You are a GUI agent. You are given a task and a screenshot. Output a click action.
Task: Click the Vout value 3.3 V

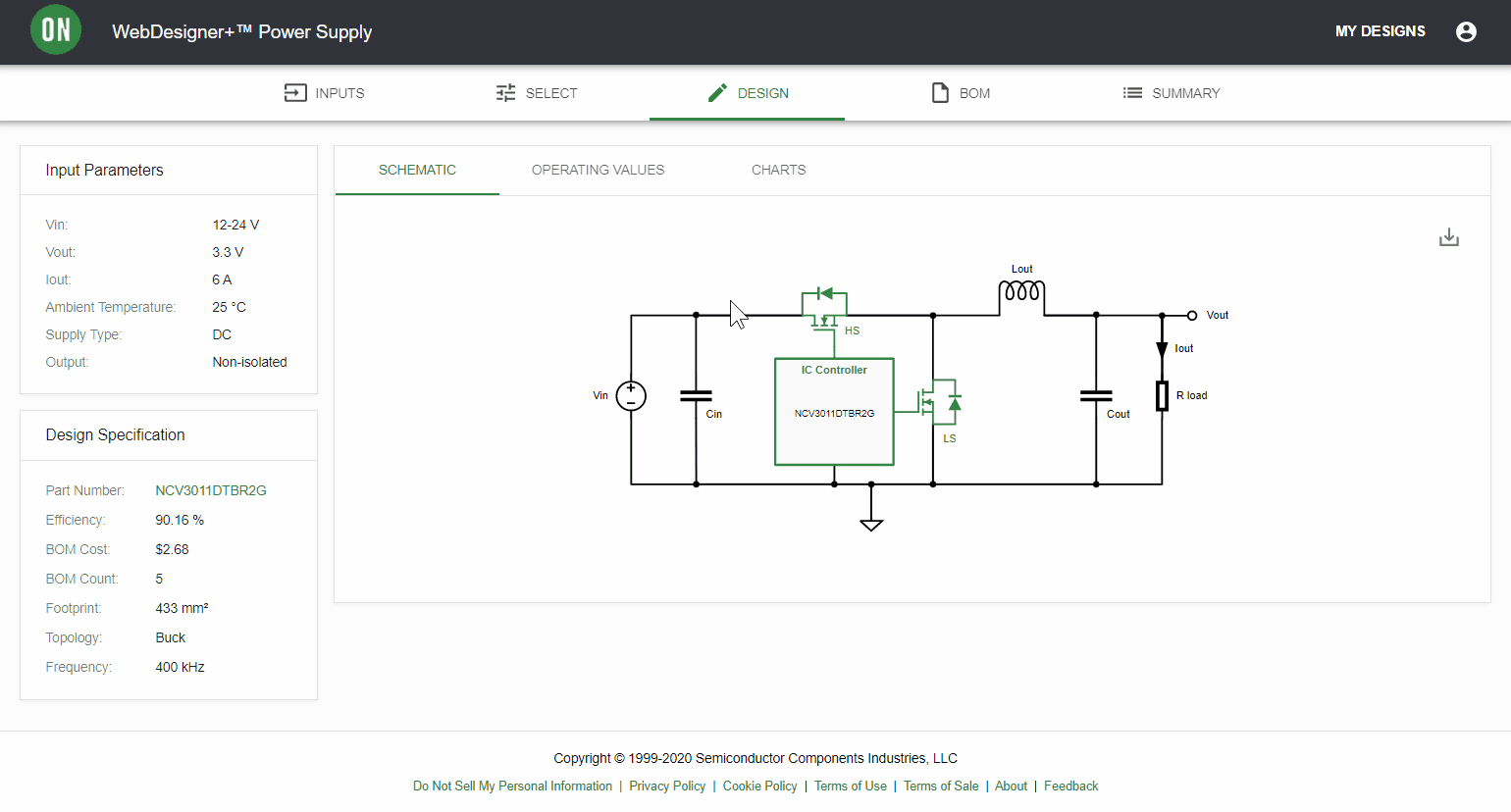coord(228,252)
